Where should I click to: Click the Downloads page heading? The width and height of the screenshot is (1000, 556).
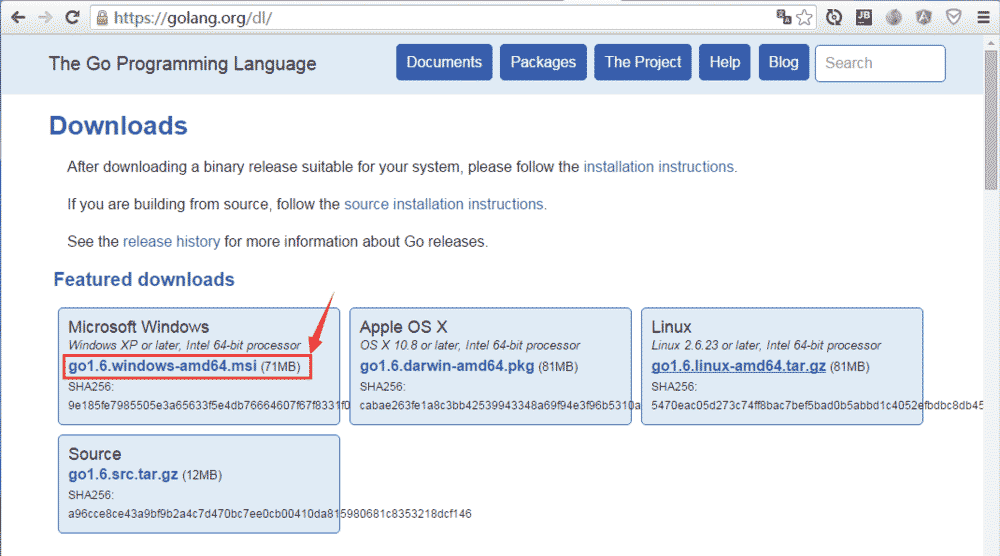(x=119, y=126)
